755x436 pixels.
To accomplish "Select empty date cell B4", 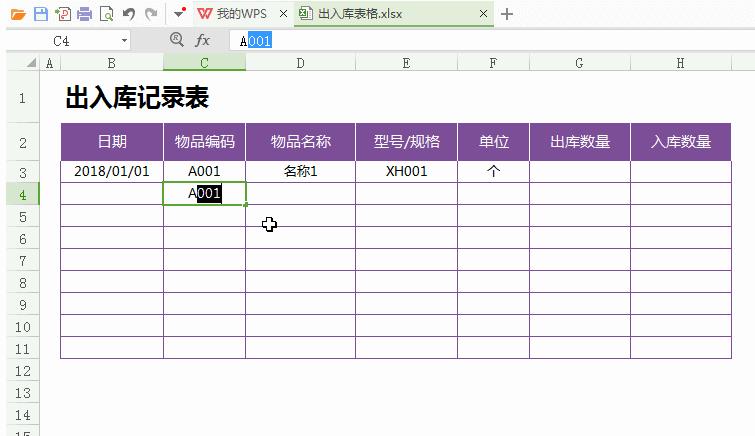I will (112, 194).
